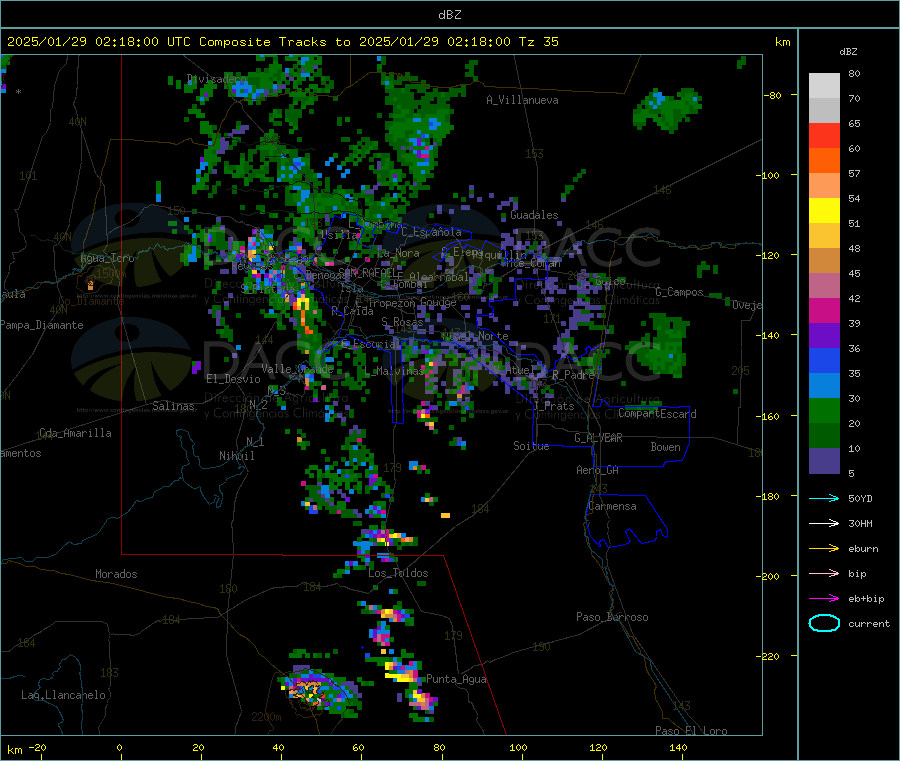Click the 'Nihuil' place label
Image resolution: width=900 pixels, height=761 pixels.
(236, 456)
